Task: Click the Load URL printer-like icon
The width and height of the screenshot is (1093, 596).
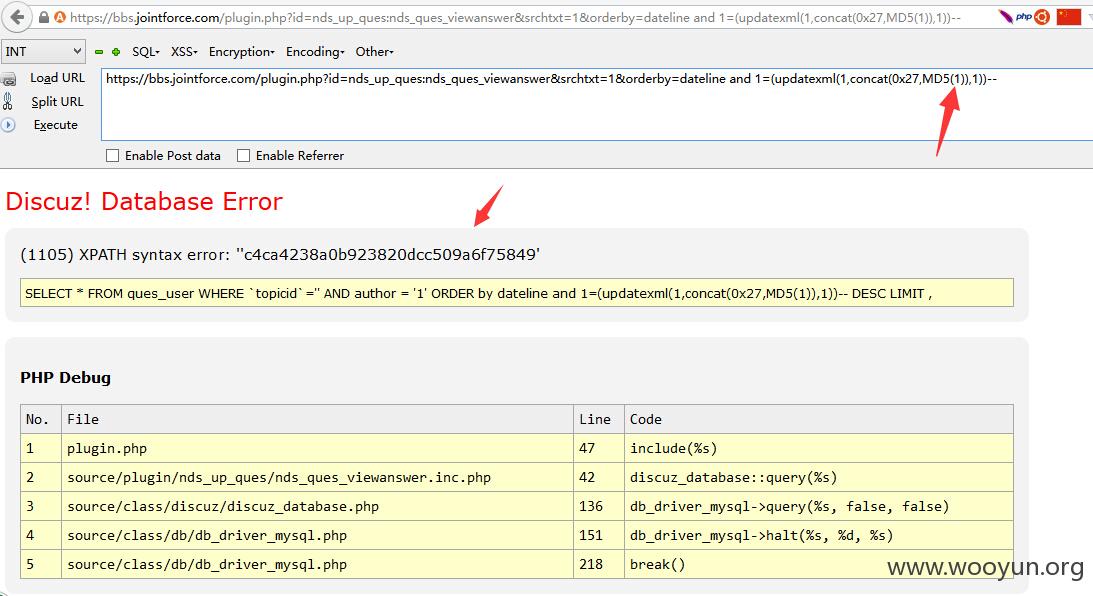Action: 9,79
